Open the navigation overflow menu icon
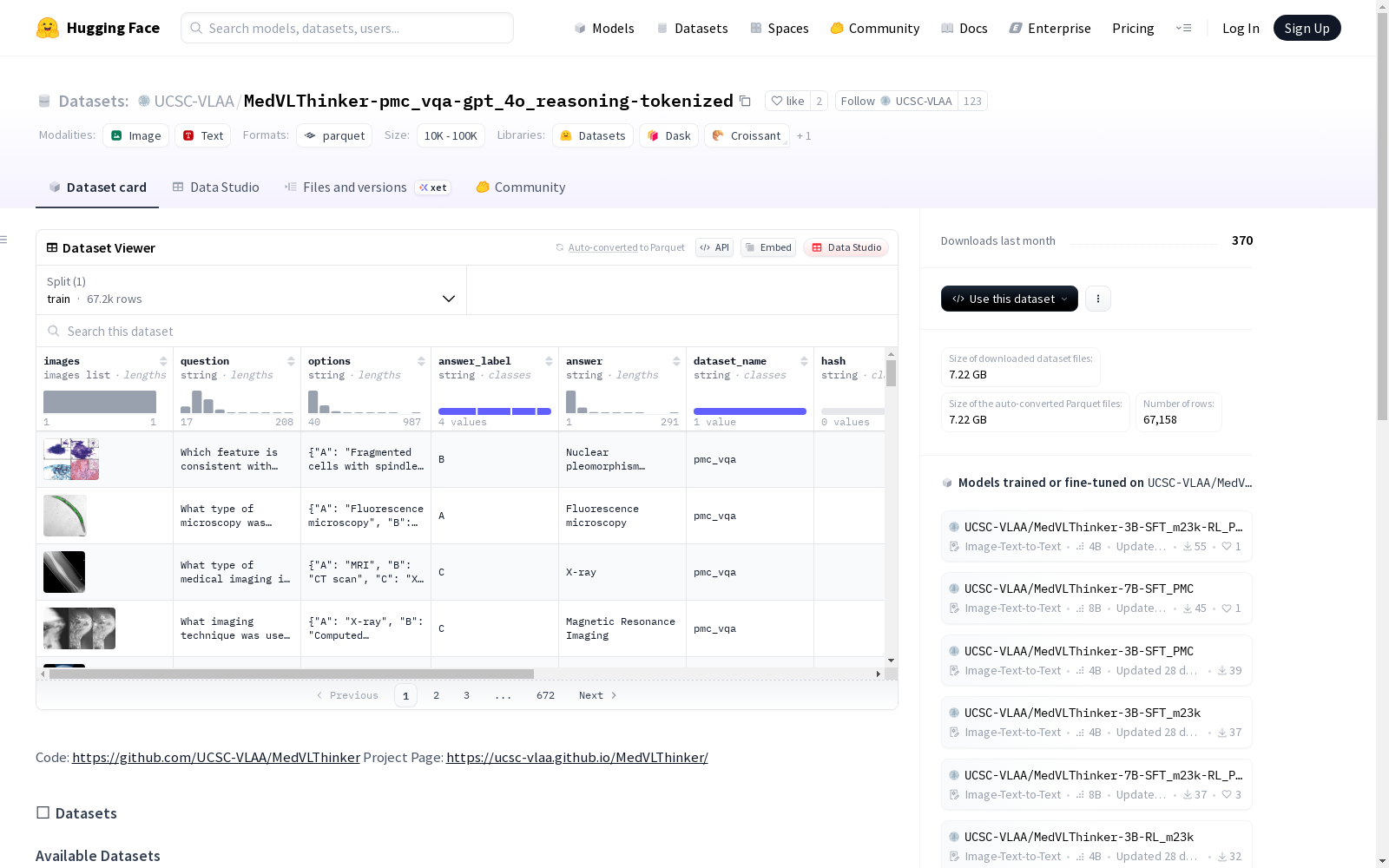Viewport: 1389px width, 868px height. coord(1183,28)
